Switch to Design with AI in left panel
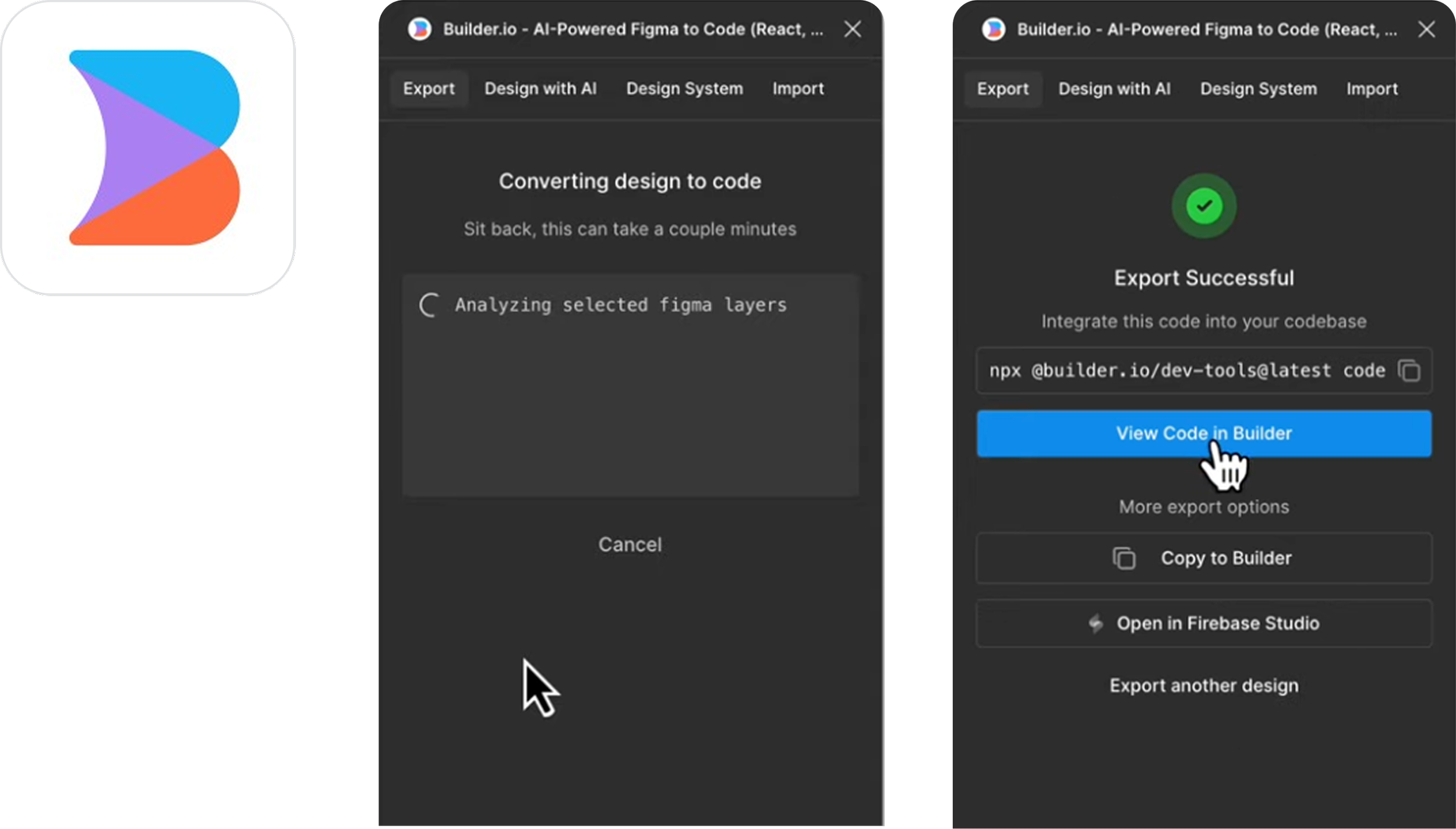Image resolution: width=1456 pixels, height=829 pixels. [540, 89]
